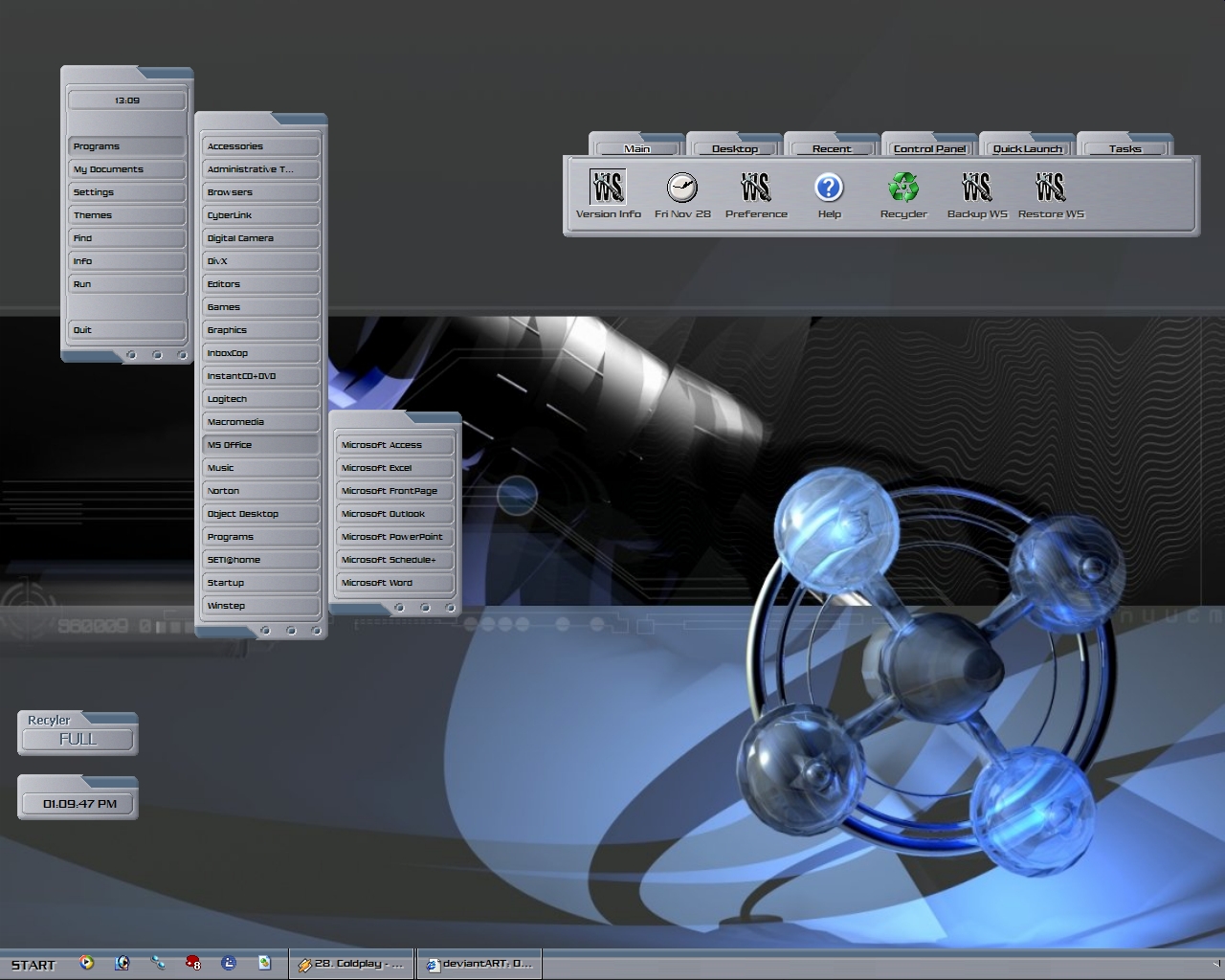1225x980 pixels.
Task: Open the InboxCop submenu
Action: pyautogui.click(x=261, y=353)
